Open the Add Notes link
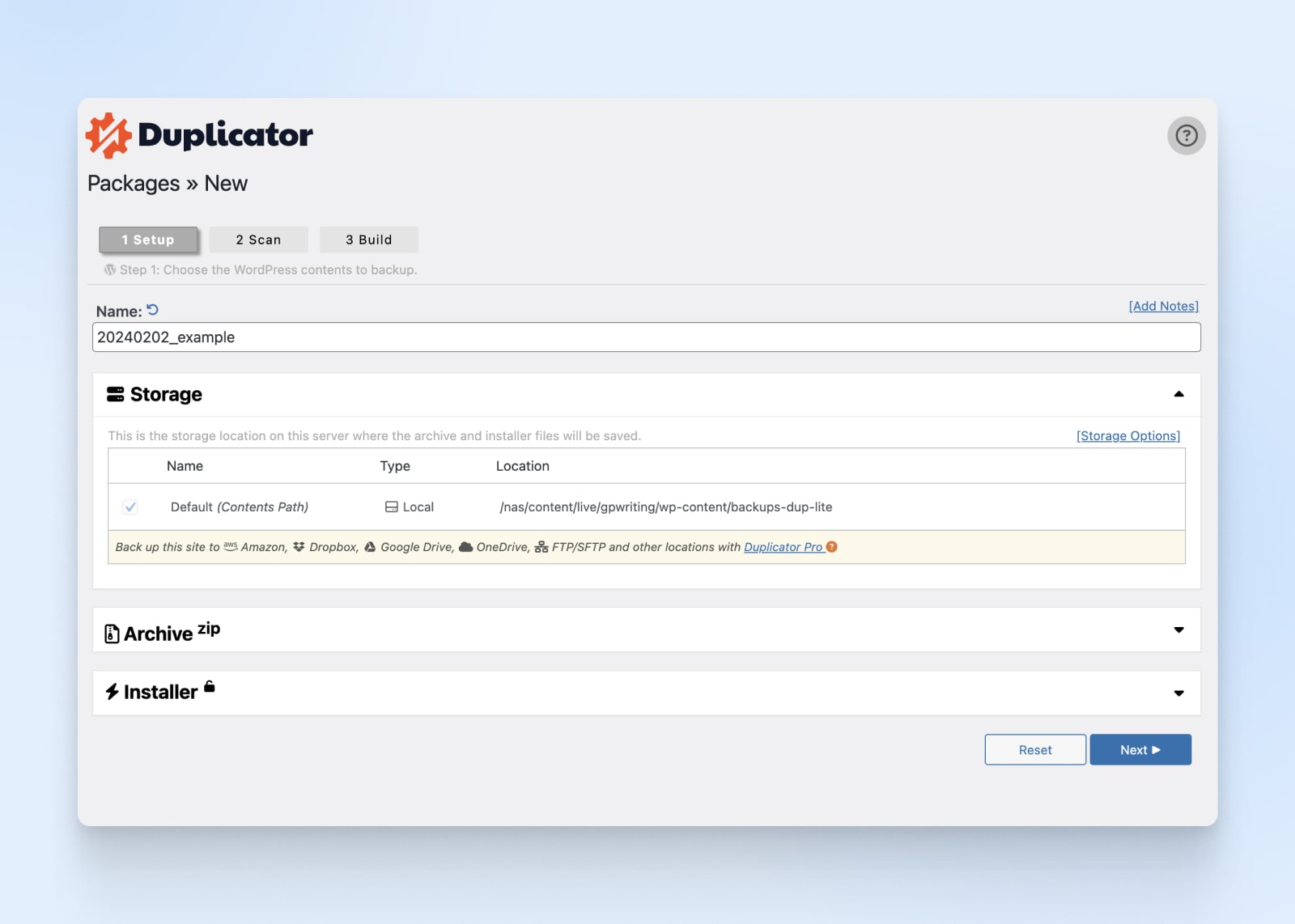Screen dimensions: 1295x924 tap(1163, 306)
